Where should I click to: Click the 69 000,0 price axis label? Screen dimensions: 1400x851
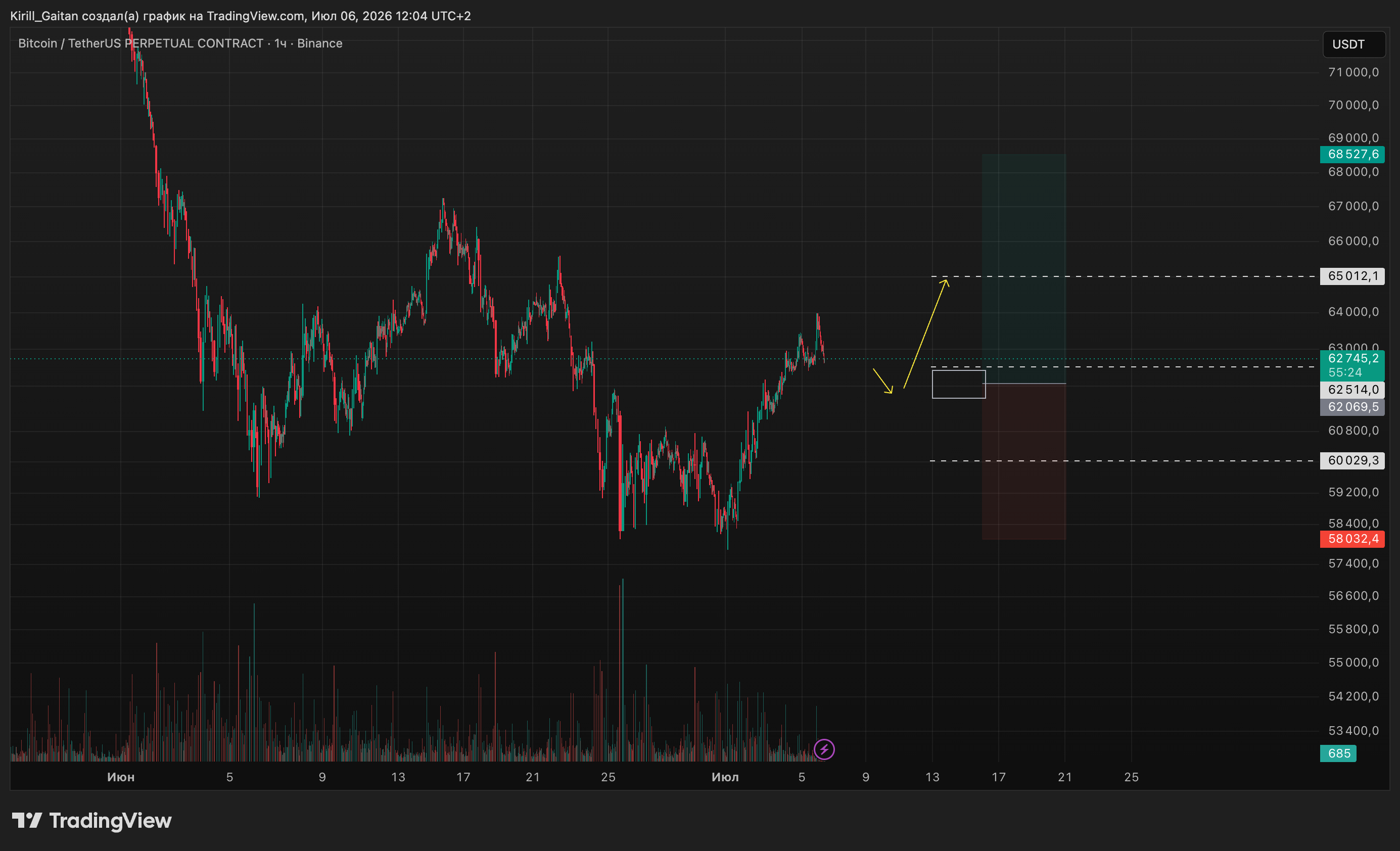[x=1354, y=138]
